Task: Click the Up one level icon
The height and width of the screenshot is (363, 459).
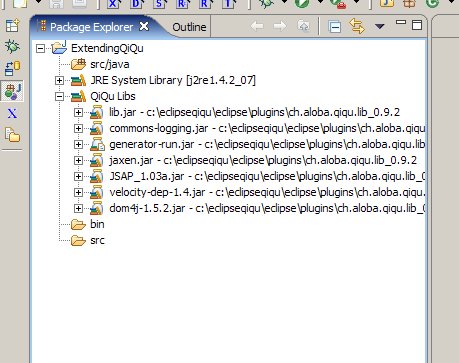Action: (x=303, y=26)
